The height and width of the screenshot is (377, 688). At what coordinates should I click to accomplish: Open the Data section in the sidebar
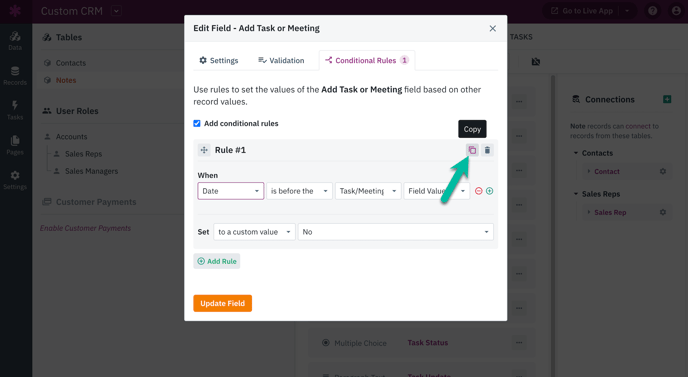coord(15,40)
